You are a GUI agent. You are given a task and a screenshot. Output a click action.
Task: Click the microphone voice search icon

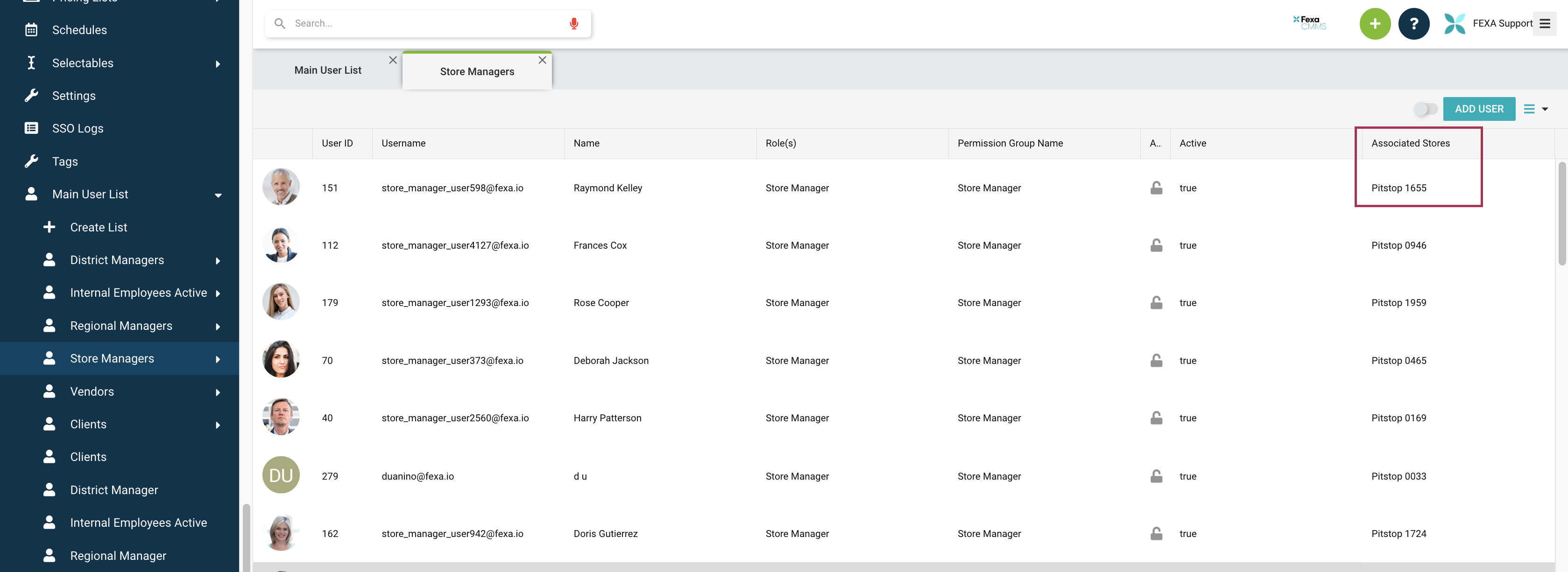[x=573, y=24]
